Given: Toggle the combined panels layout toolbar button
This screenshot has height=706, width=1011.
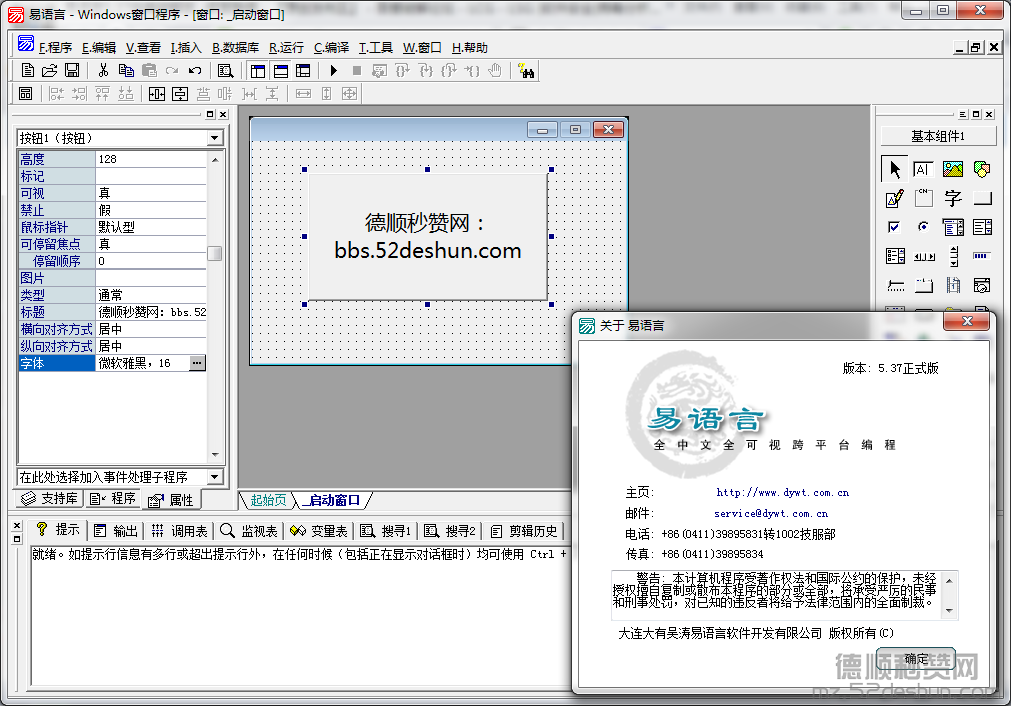Looking at the screenshot, I should click(x=303, y=70).
